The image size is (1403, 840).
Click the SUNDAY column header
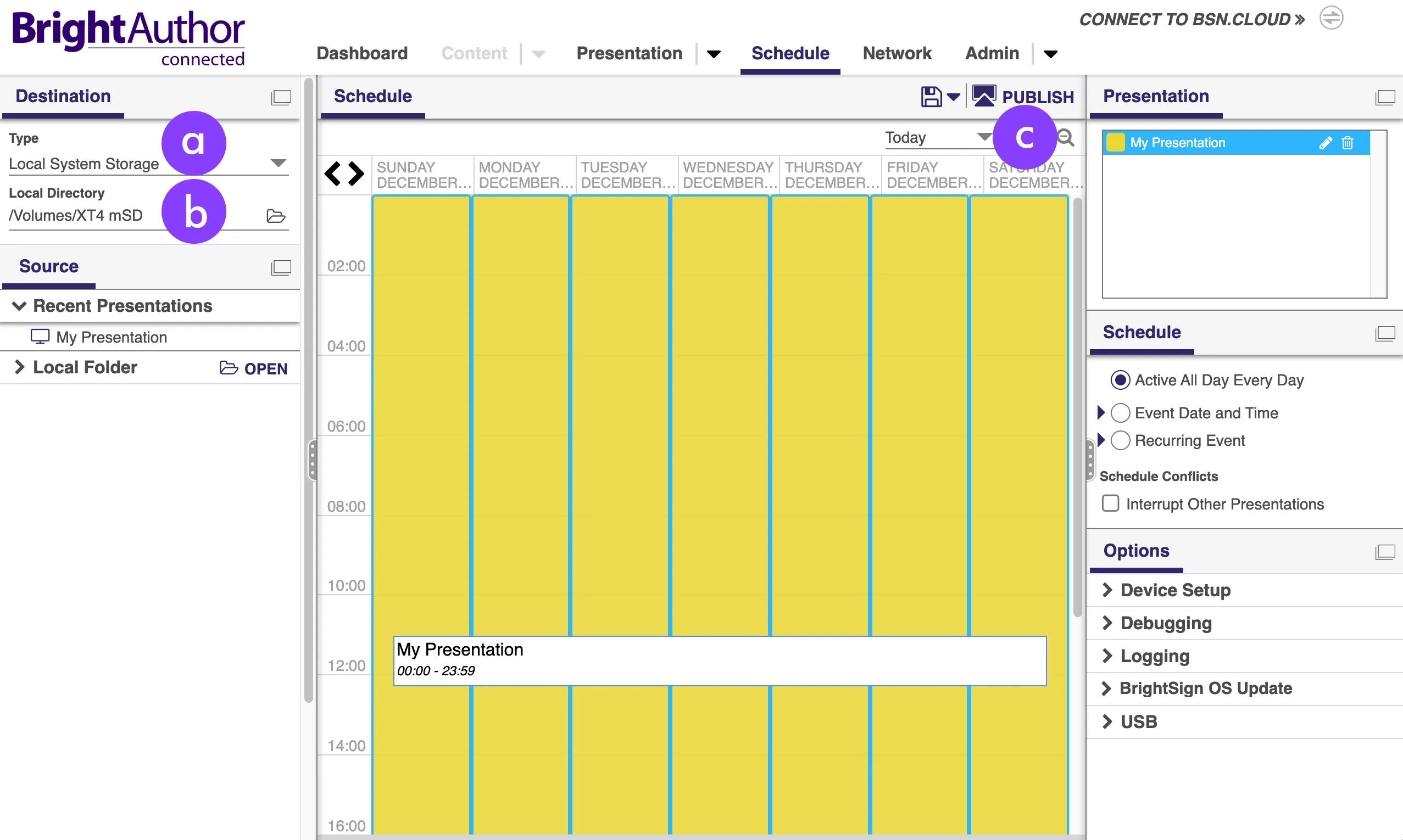(x=422, y=175)
